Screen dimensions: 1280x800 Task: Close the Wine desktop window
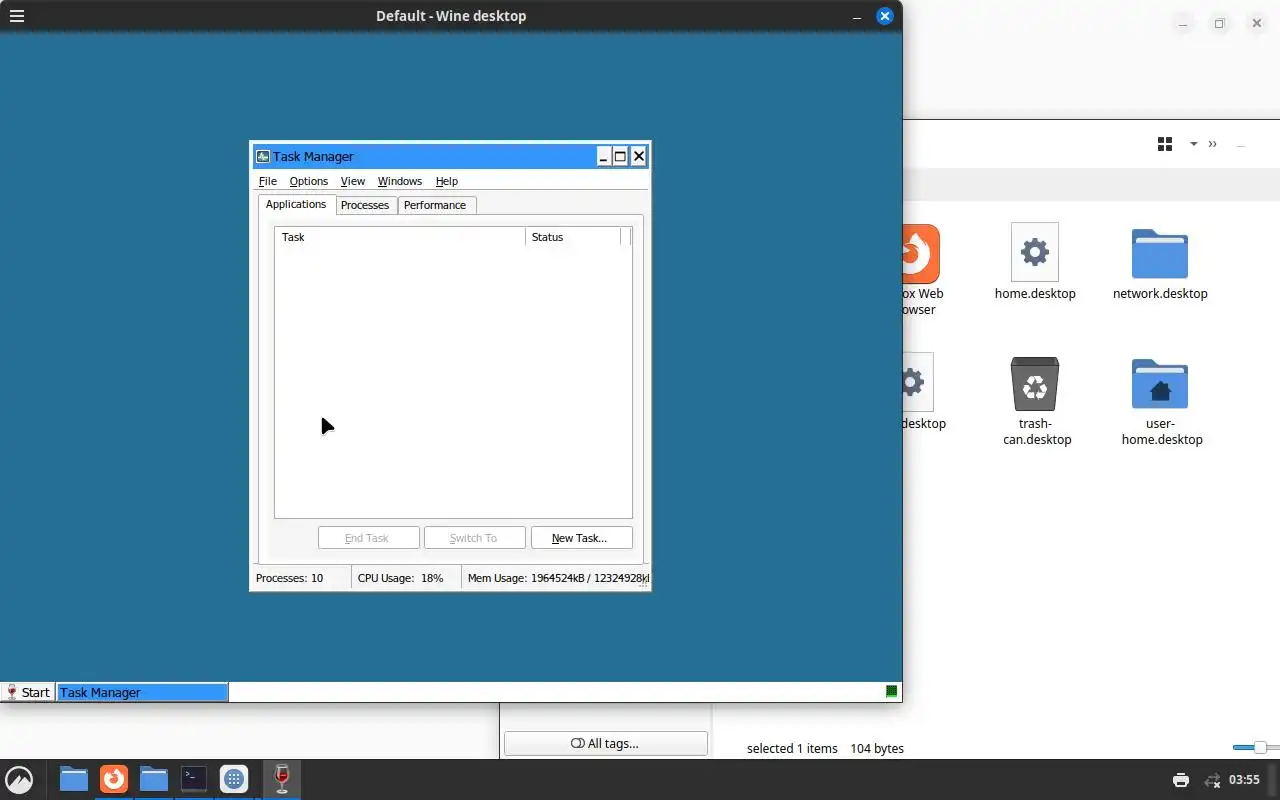point(884,16)
